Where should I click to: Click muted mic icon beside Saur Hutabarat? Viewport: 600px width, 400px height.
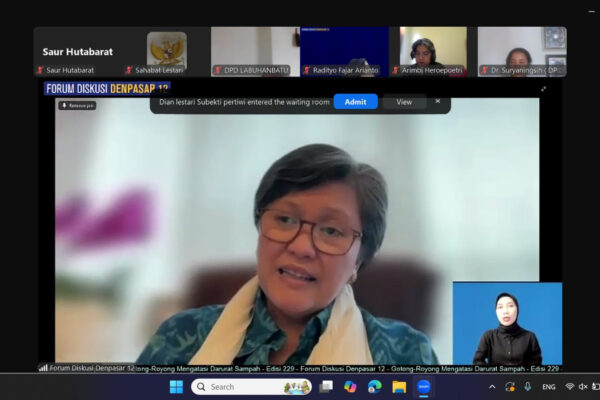pyautogui.click(x=40, y=70)
